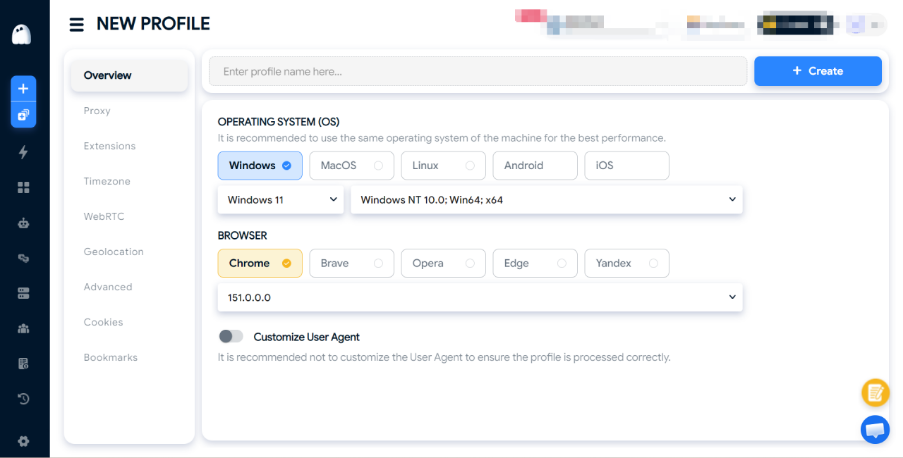Open the billing document sidebar icon
This screenshot has height=458, width=903.
(x=23, y=364)
